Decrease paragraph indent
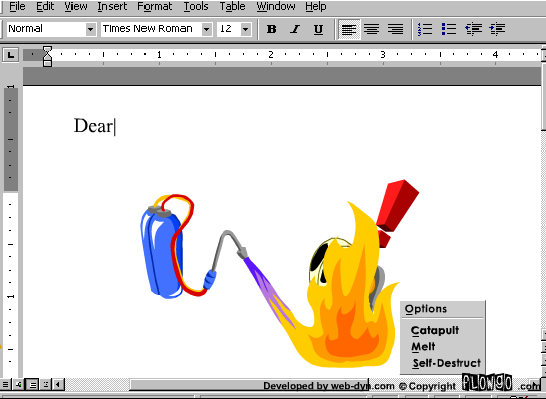This screenshot has width=546, height=399. [474, 29]
